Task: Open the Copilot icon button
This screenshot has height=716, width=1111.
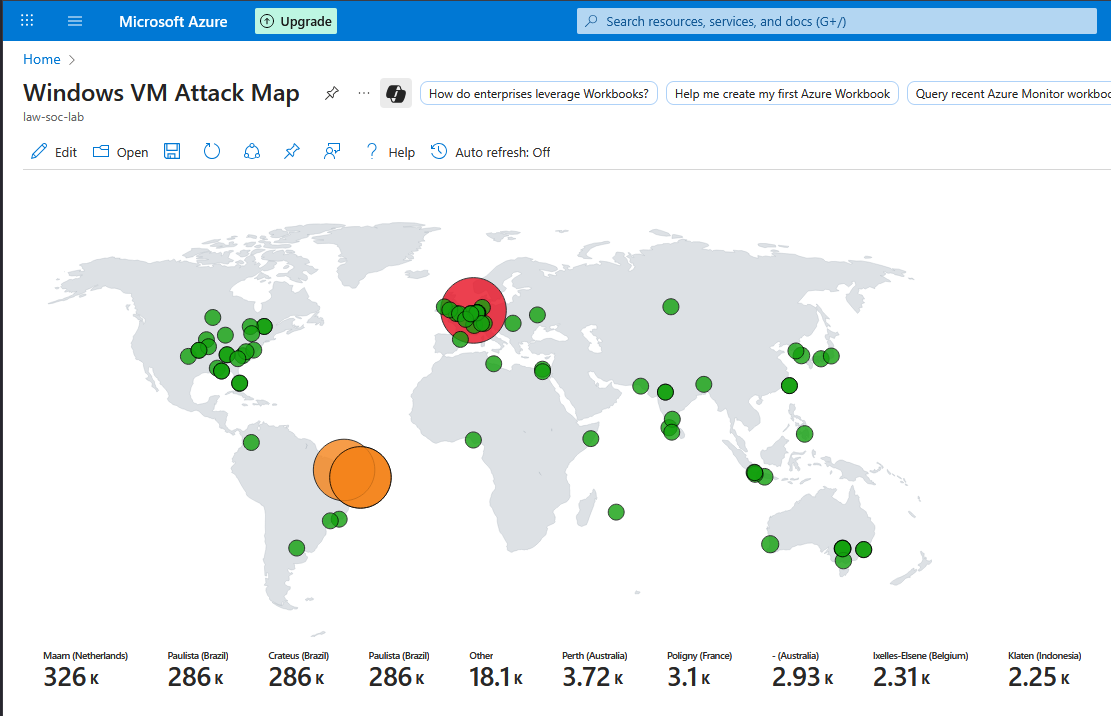Action: click(395, 93)
